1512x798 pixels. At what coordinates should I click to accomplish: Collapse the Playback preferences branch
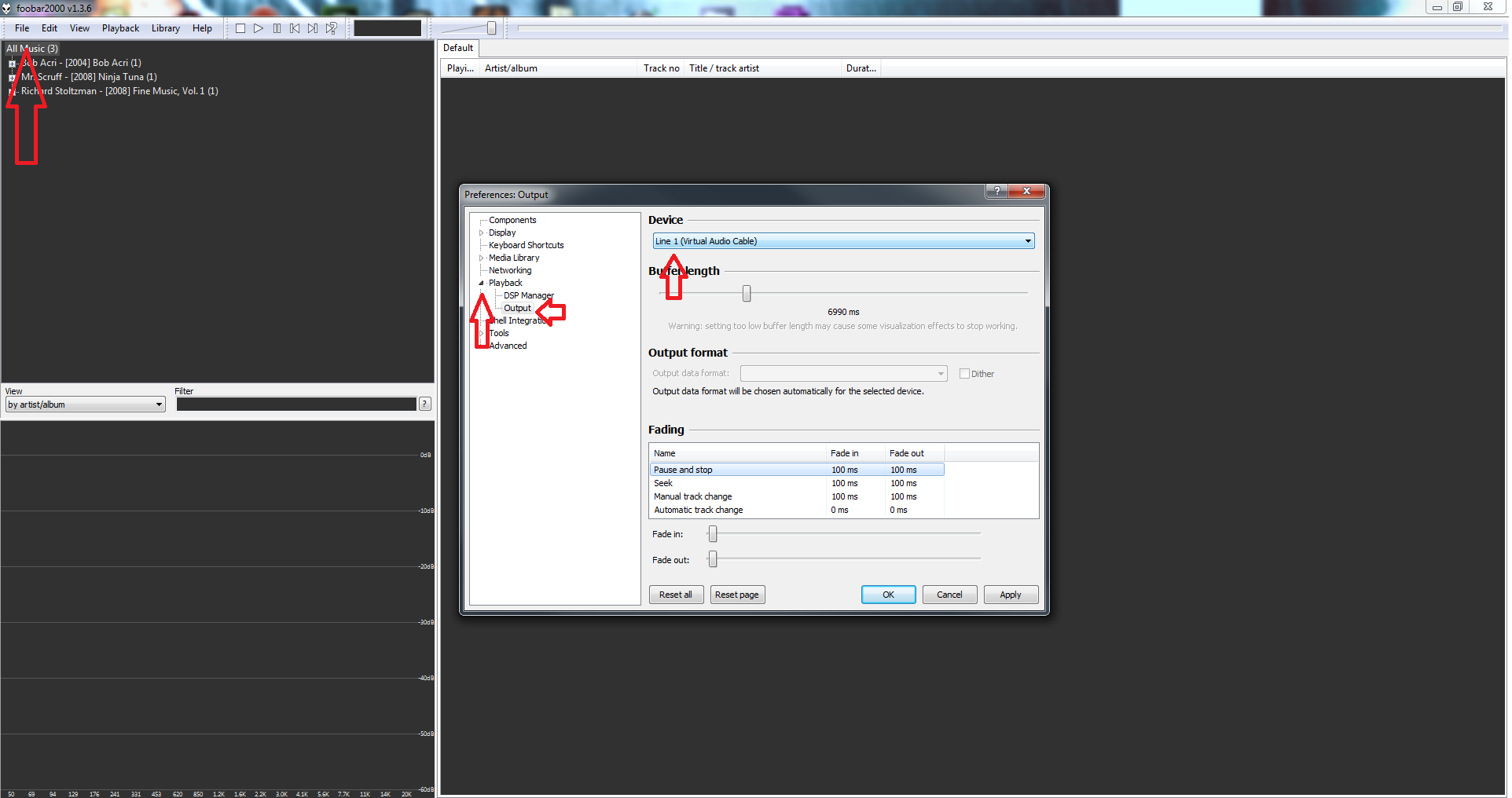[x=482, y=283]
